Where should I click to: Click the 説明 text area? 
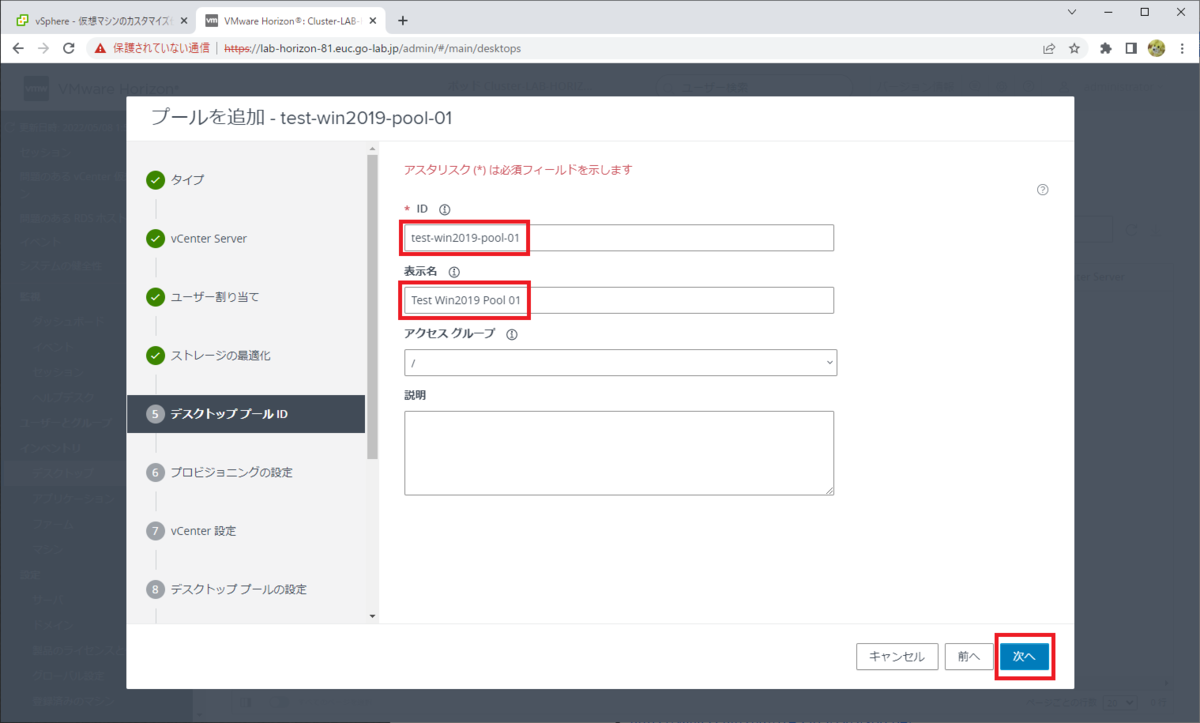[619, 453]
